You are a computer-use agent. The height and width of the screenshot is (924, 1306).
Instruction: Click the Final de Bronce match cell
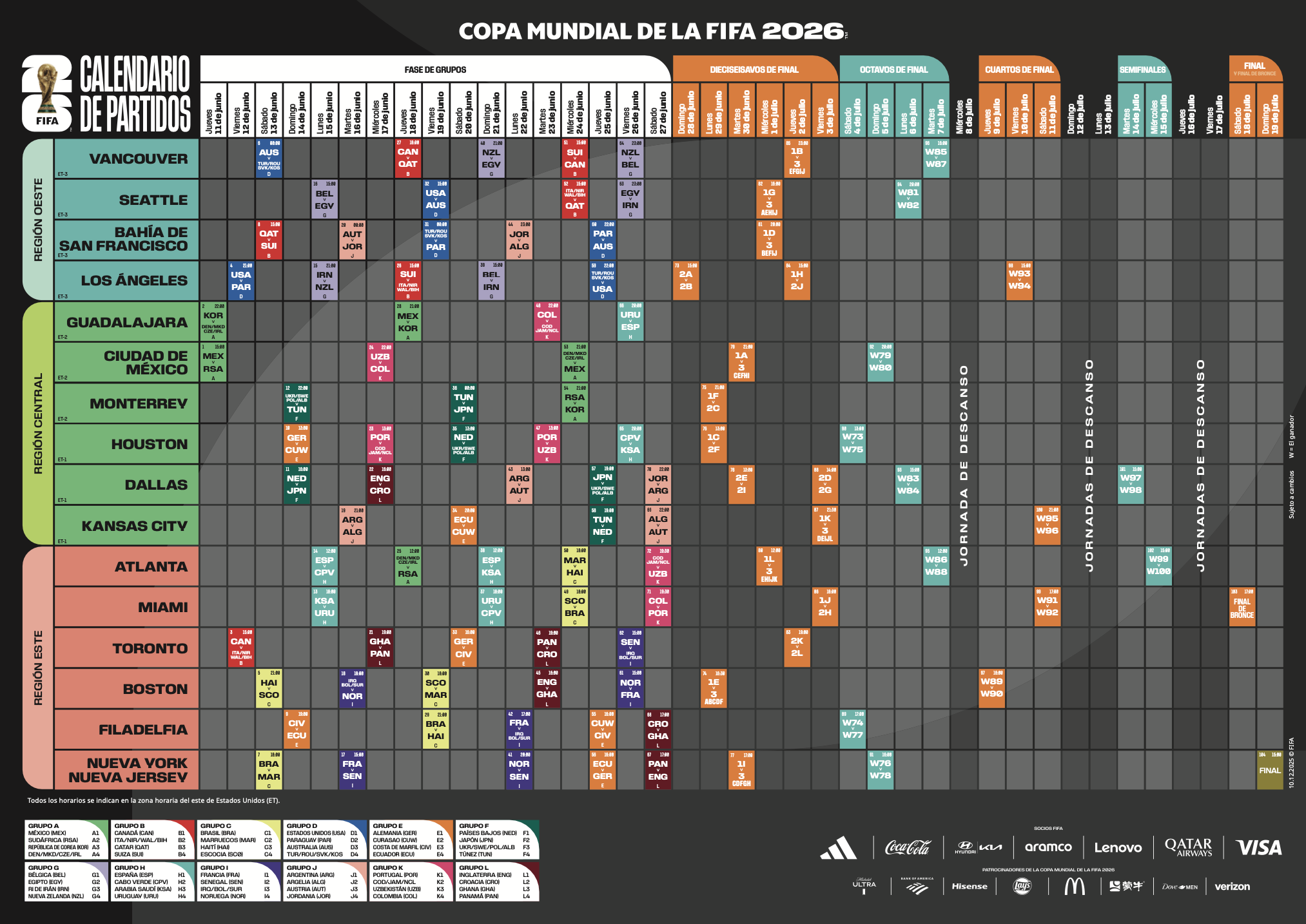pyautogui.click(x=1242, y=607)
